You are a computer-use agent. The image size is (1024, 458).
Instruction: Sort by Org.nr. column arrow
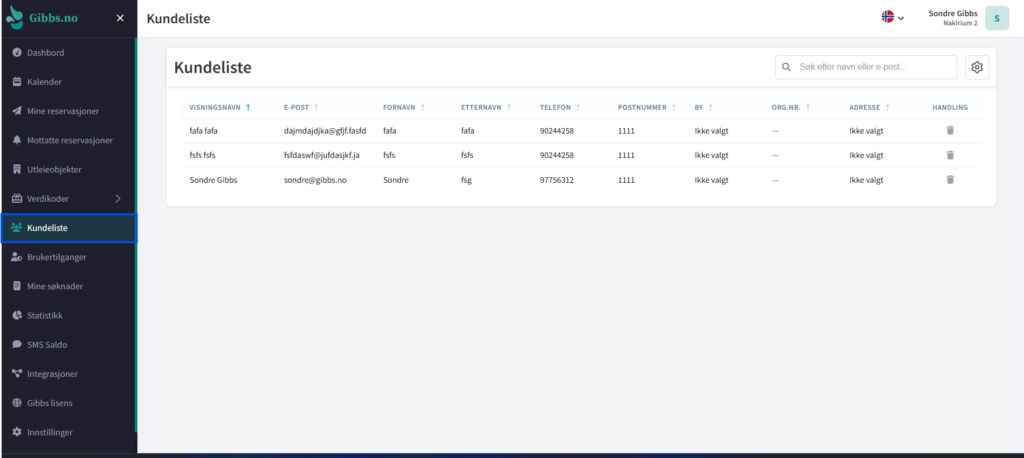tap(807, 108)
